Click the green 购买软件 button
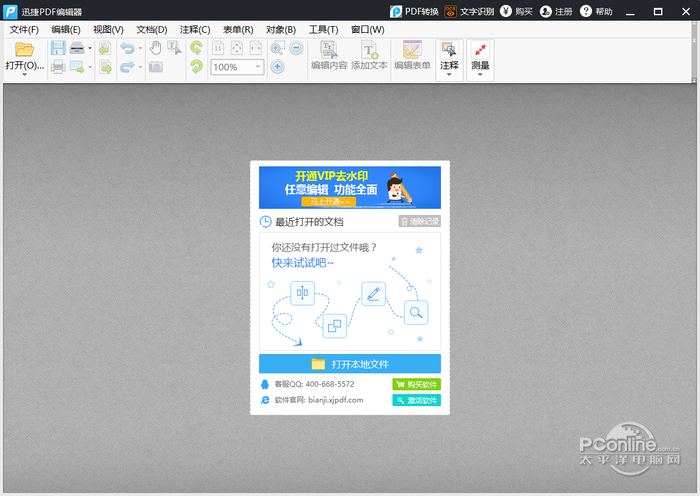 point(416,384)
